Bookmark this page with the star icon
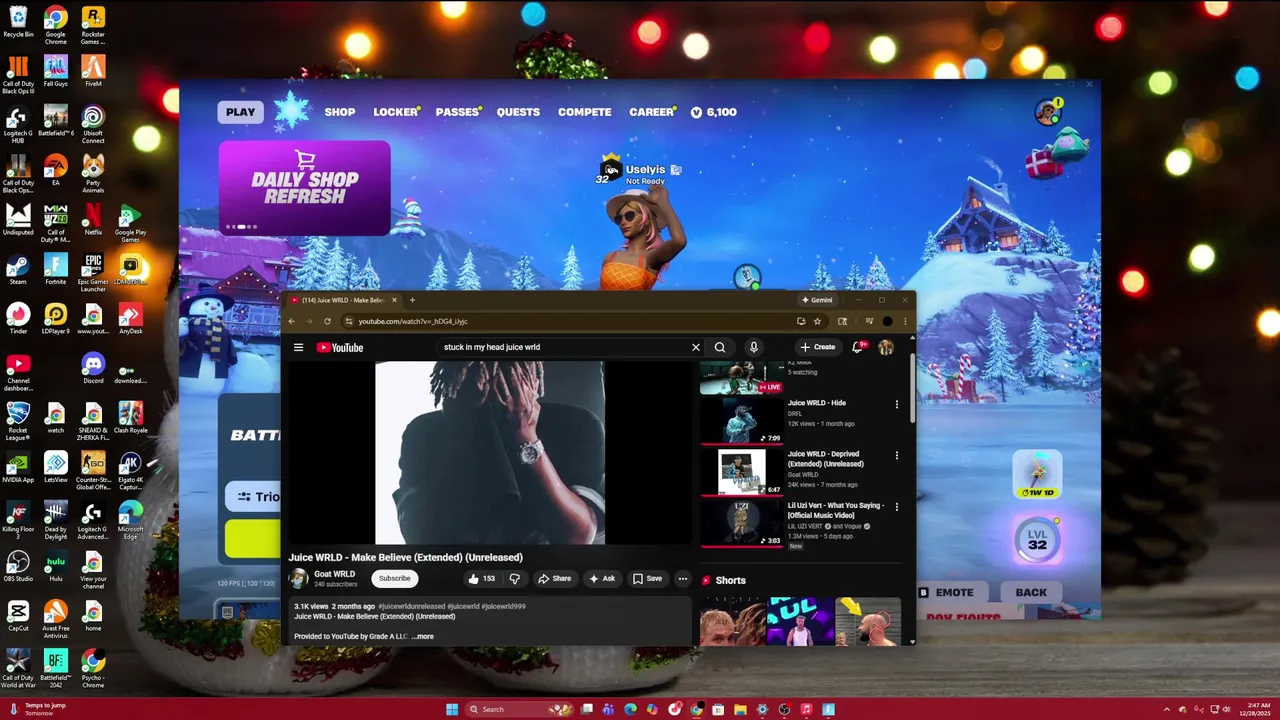 [818, 321]
